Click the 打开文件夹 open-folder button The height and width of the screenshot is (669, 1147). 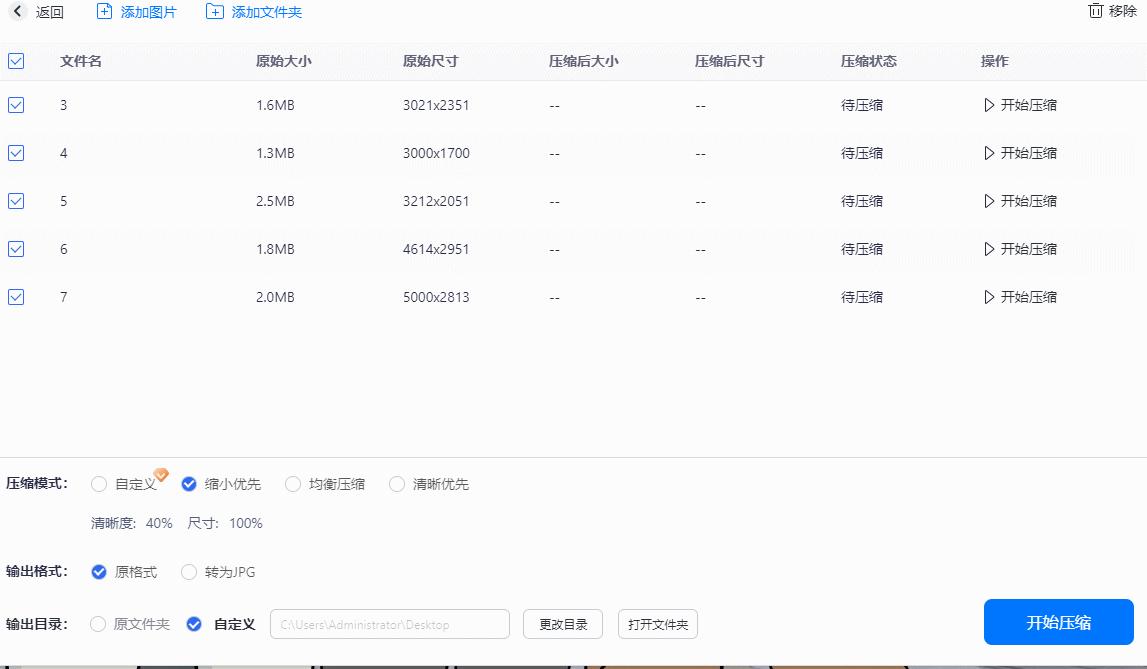click(657, 623)
